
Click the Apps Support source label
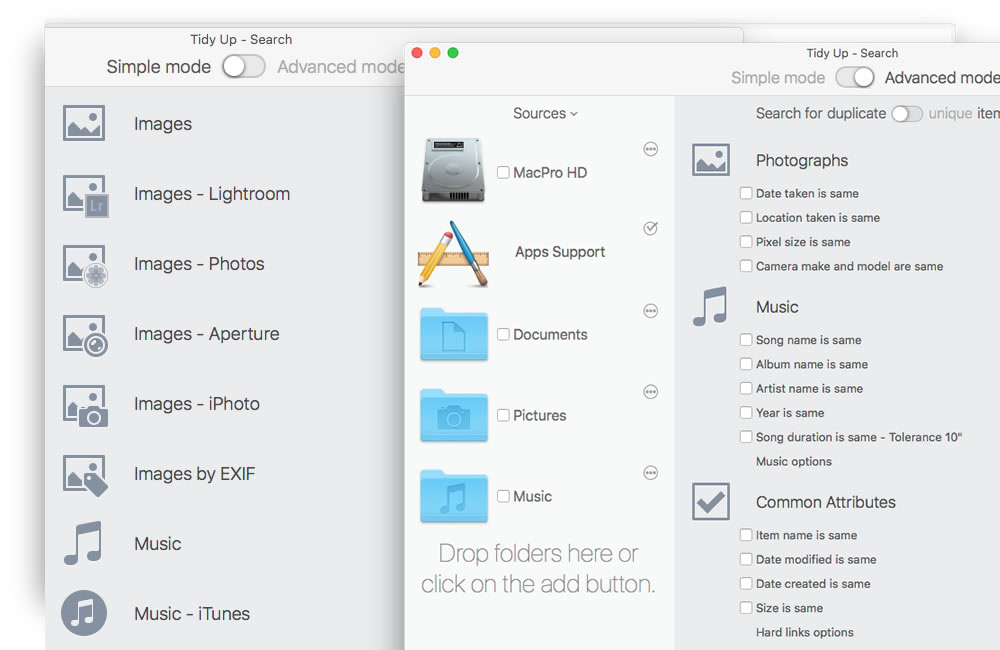pyautogui.click(x=560, y=252)
